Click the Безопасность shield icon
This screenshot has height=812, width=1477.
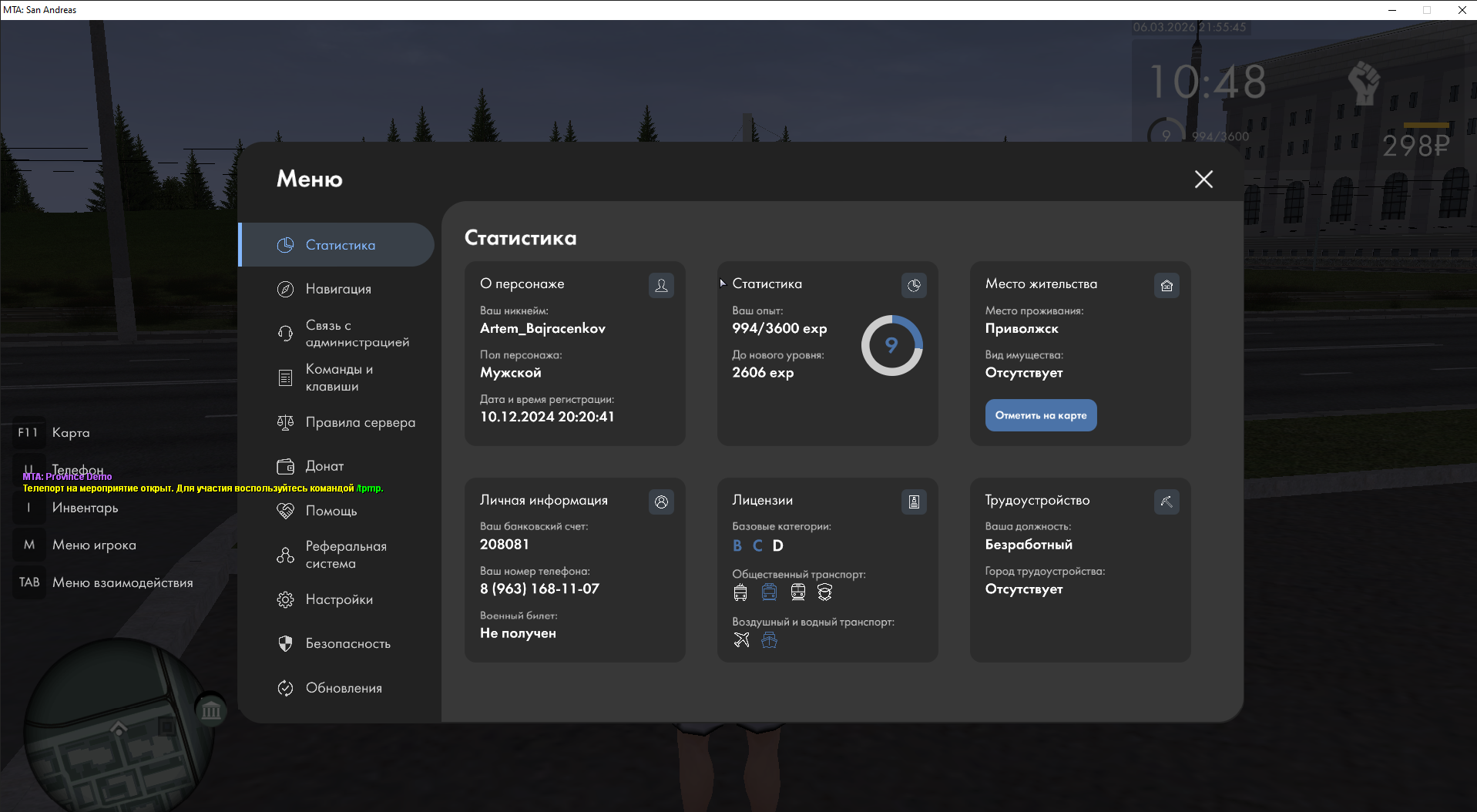(285, 643)
